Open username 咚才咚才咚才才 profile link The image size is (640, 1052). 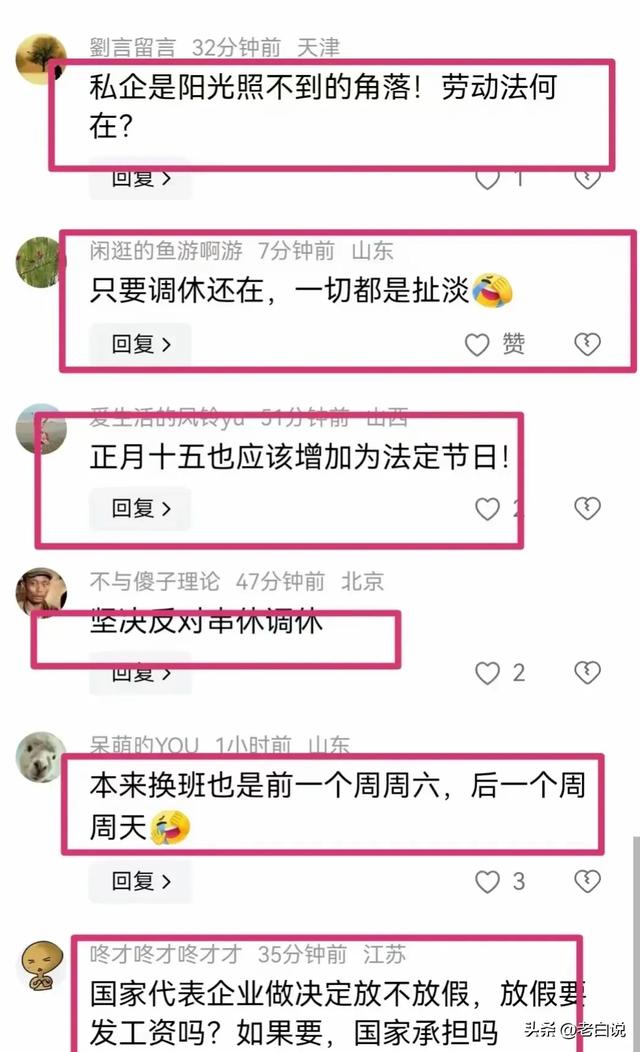pos(166,953)
